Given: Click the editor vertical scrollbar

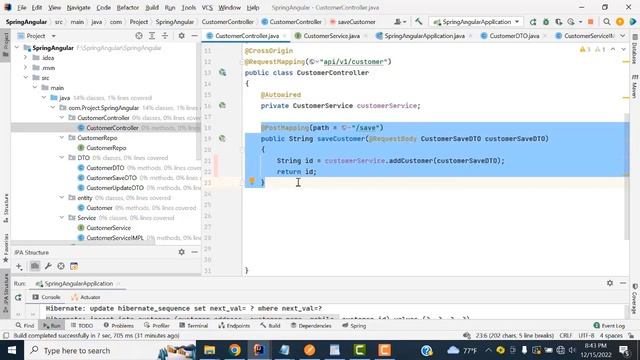Looking at the screenshot, I should [x=627, y=176].
